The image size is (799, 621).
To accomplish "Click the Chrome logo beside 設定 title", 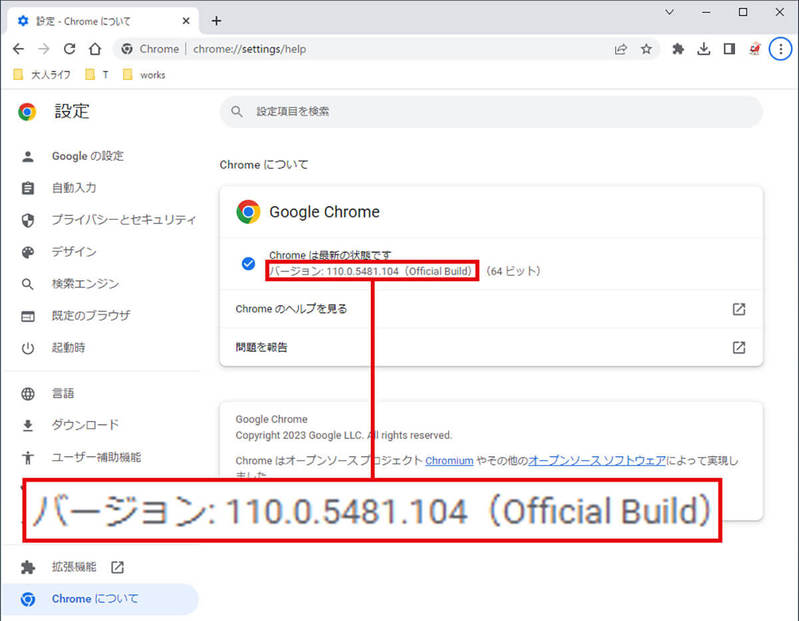I will tap(27, 111).
